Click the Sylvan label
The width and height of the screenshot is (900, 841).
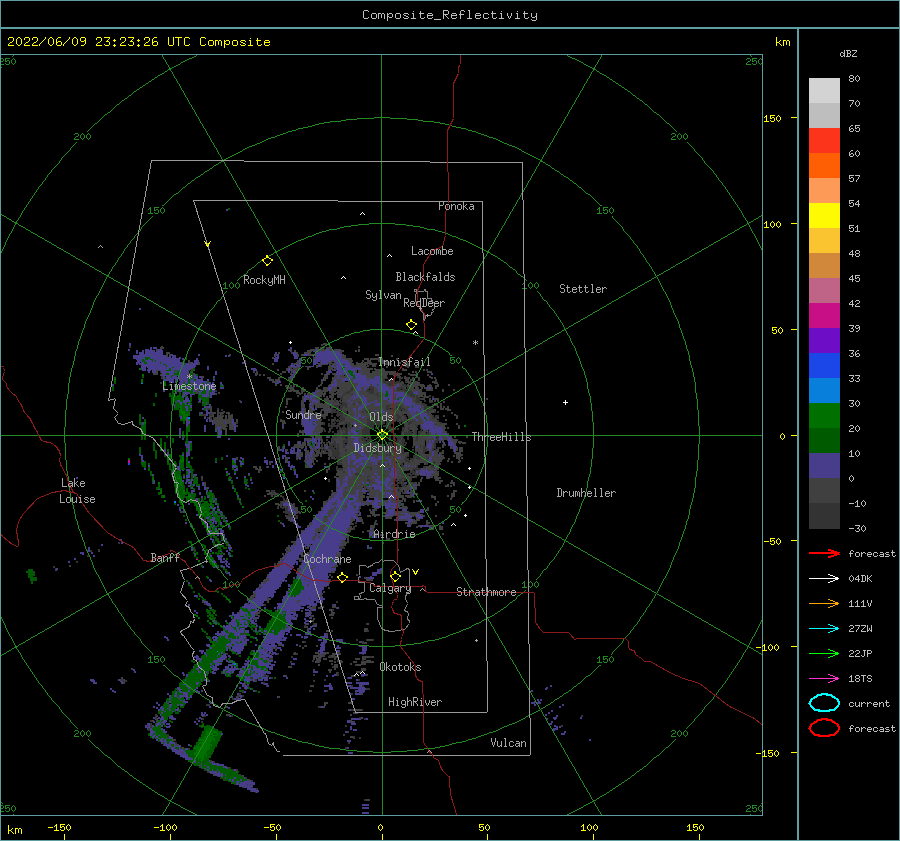point(383,295)
